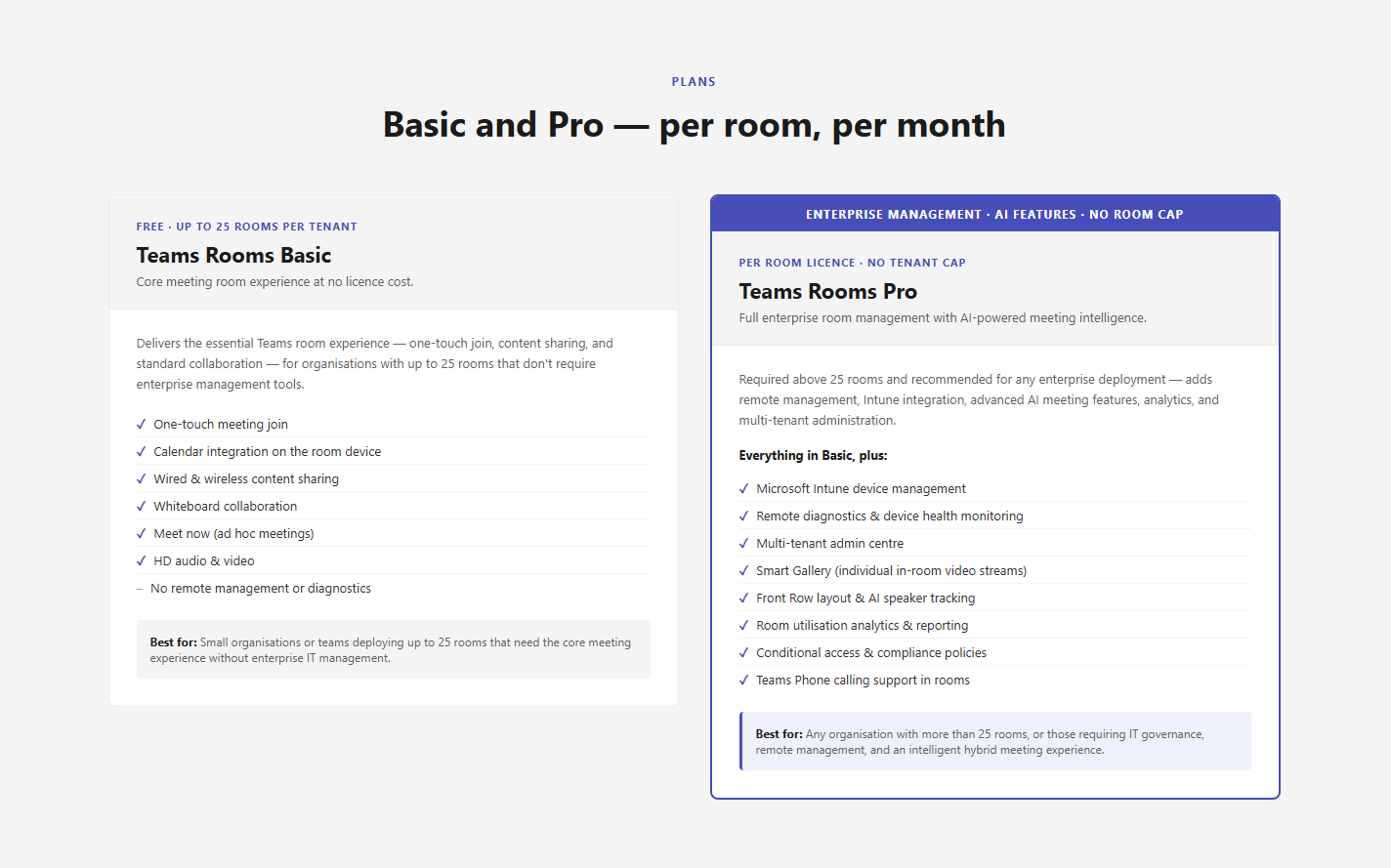Screen dimensions: 1391x868
Task: Click the checkmark beside Remote diagnostics & device health monitoring
Action: click(x=744, y=517)
